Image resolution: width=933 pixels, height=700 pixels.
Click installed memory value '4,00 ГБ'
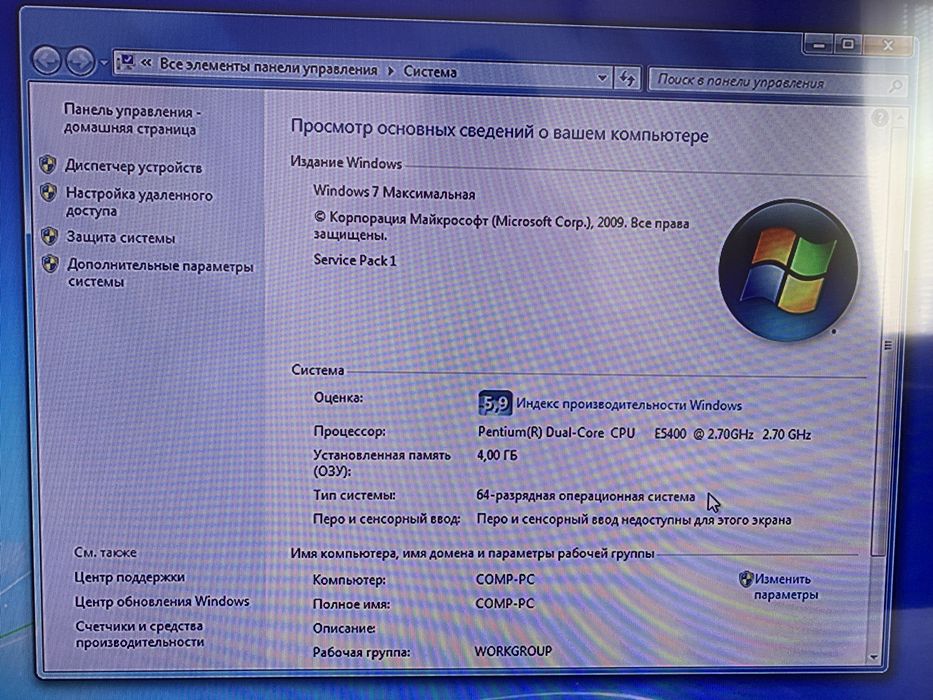point(497,456)
